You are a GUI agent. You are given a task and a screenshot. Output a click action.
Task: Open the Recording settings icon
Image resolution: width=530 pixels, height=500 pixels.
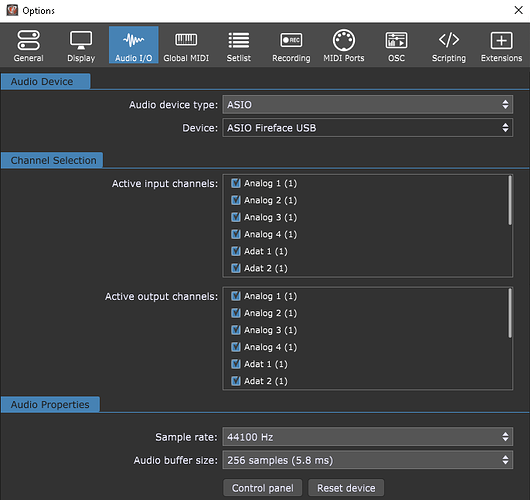tap(291, 40)
